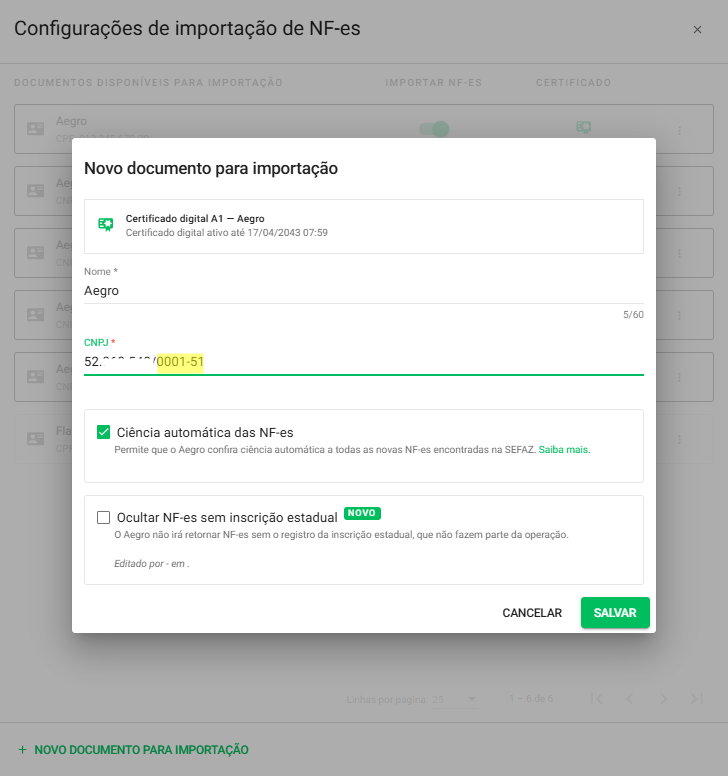Save with the SALVAR button
This screenshot has width=728, height=776.
[x=615, y=612]
